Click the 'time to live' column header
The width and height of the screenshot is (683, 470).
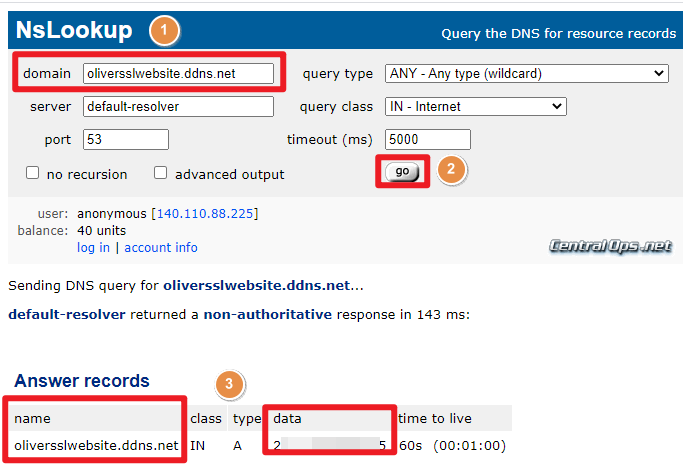pyautogui.click(x=435, y=418)
